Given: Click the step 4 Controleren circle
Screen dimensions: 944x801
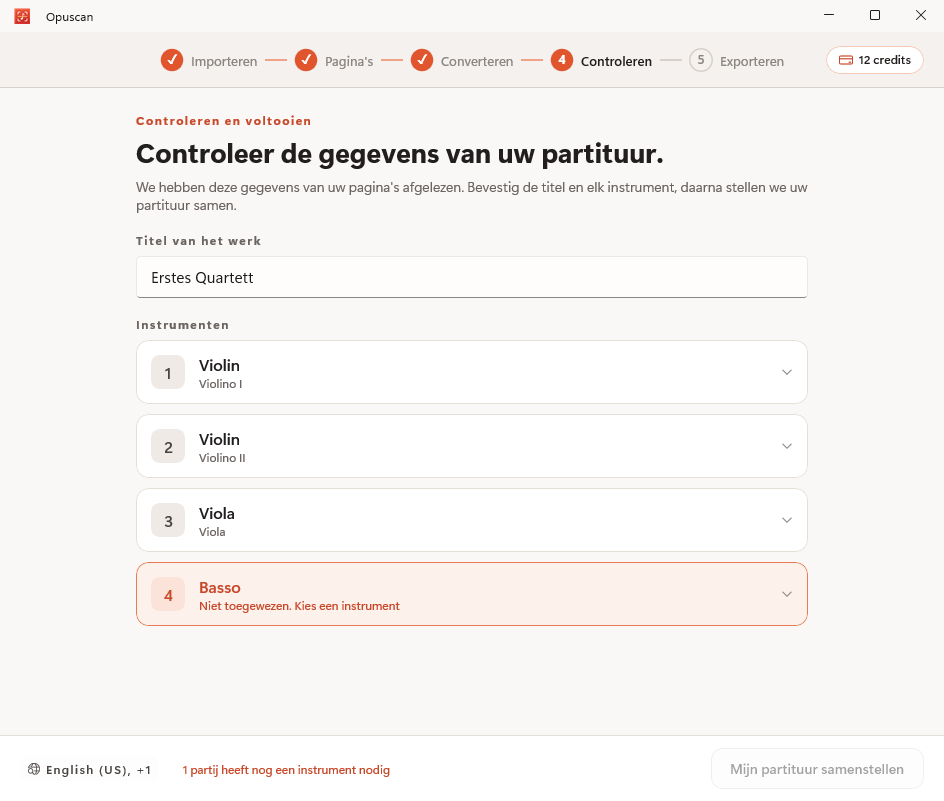Looking at the screenshot, I should click(562, 60).
